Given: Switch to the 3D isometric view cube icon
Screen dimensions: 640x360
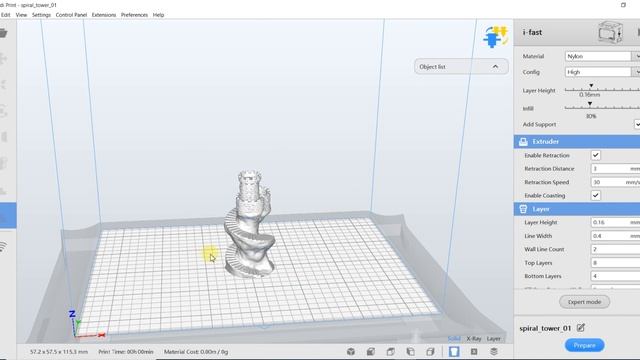Looking at the screenshot, I should point(351,351).
